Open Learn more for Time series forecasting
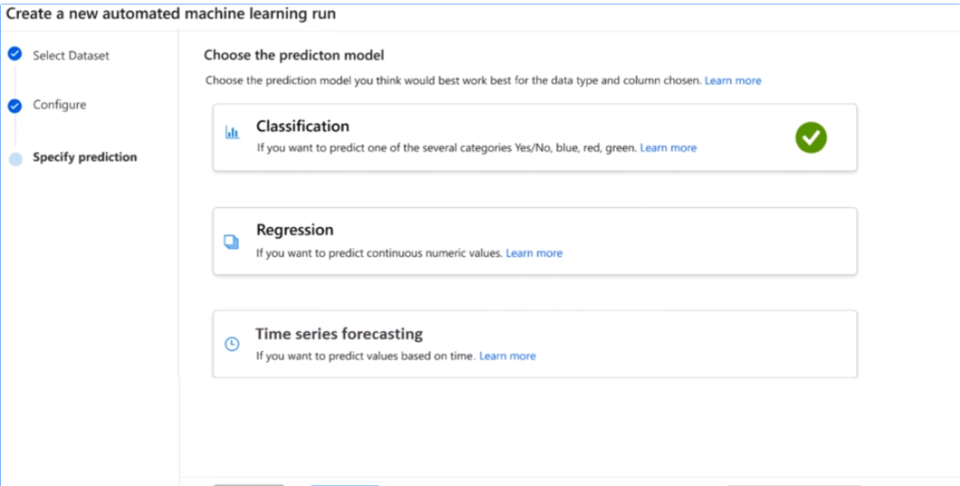Image resolution: width=960 pixels, height=486 pixels. 507,356
